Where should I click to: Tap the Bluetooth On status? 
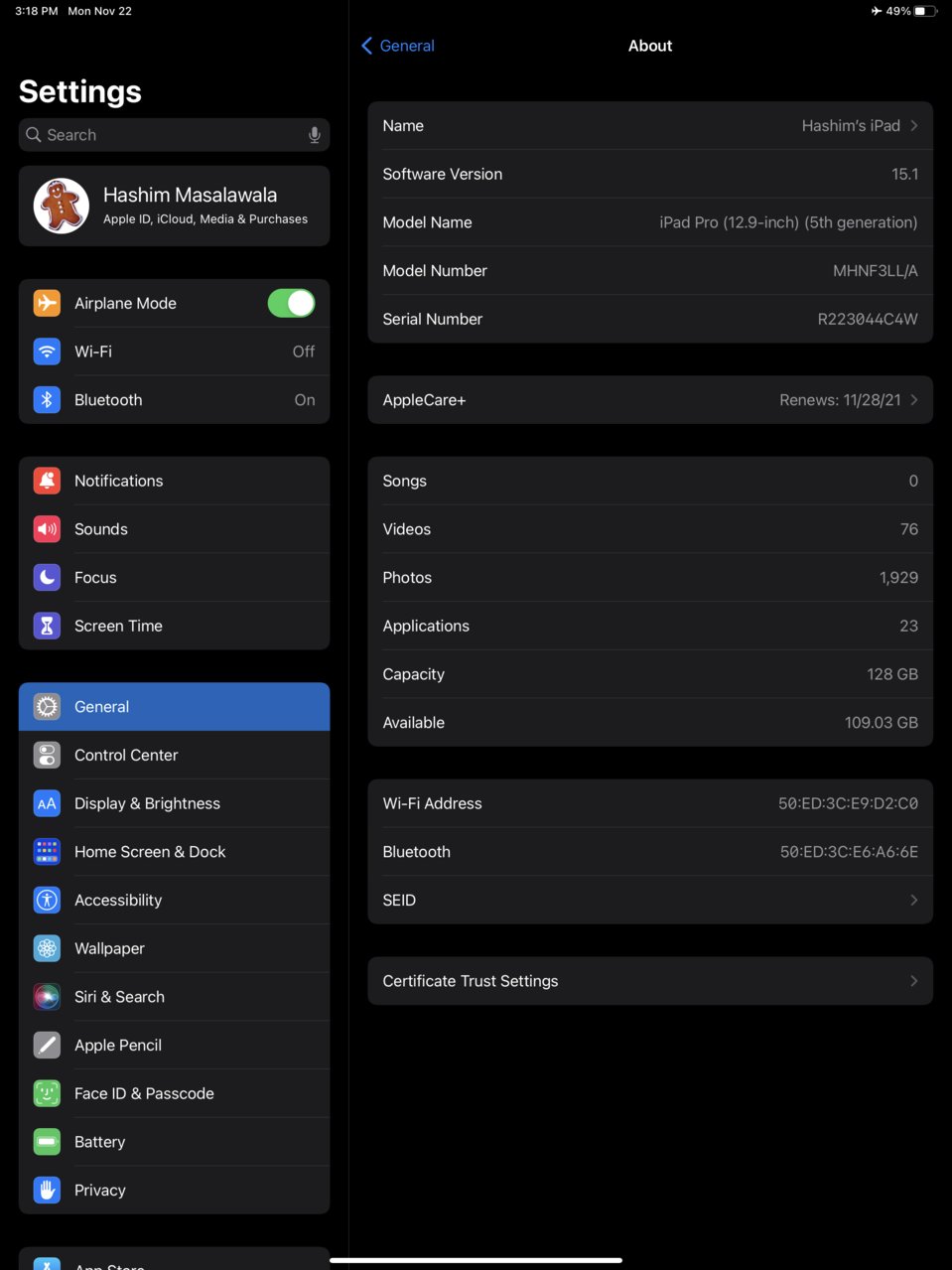(305, 400)
